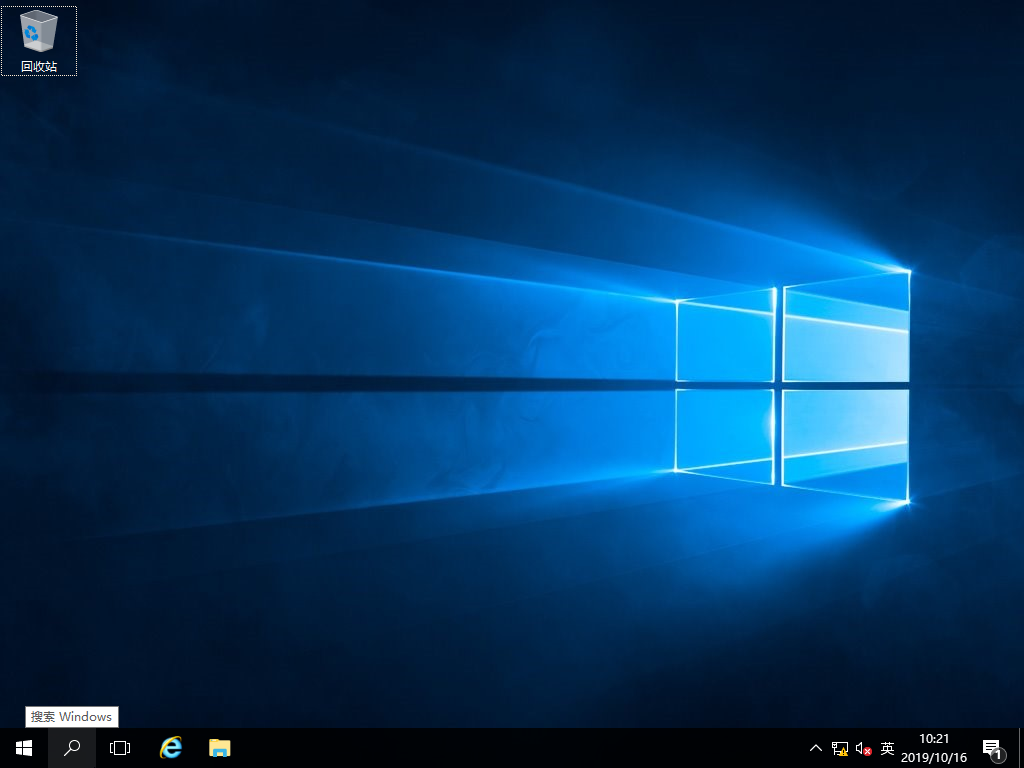The width and height of the screenshot is (1024, 768).
Task: Click the magnifier search button on taskbar
Action: point(72,748)
